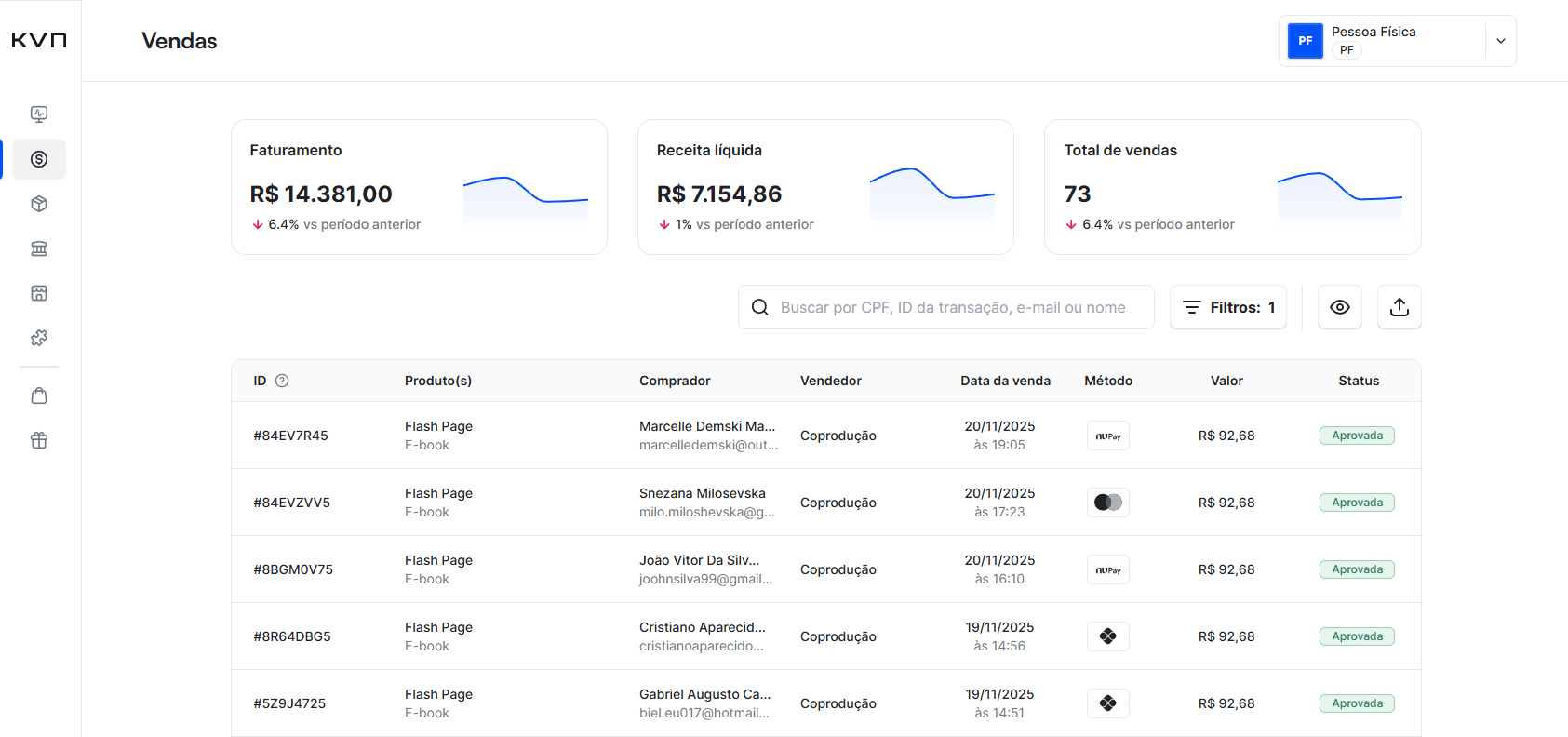
Task: Click the Comprador column header
Action: [675, 381]
